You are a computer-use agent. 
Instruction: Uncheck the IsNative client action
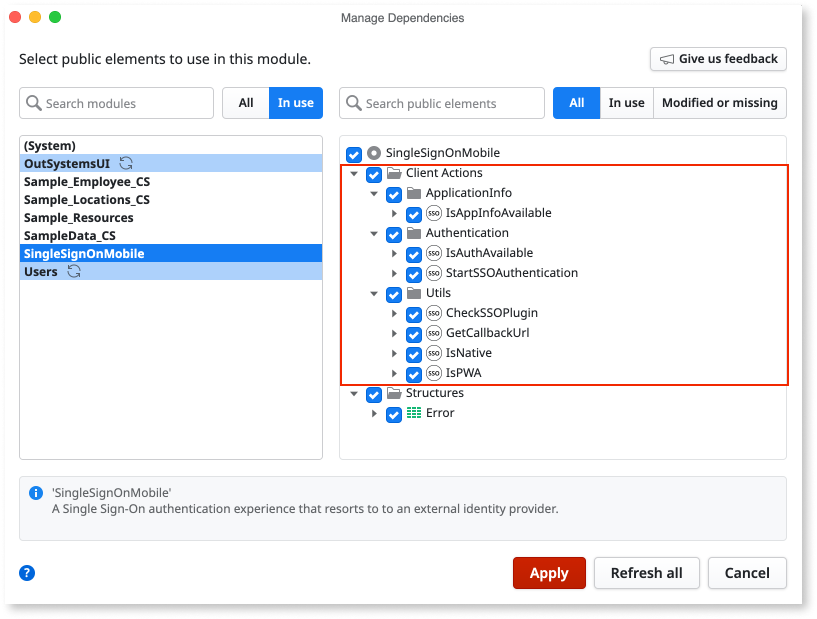(x=413, y=353)
